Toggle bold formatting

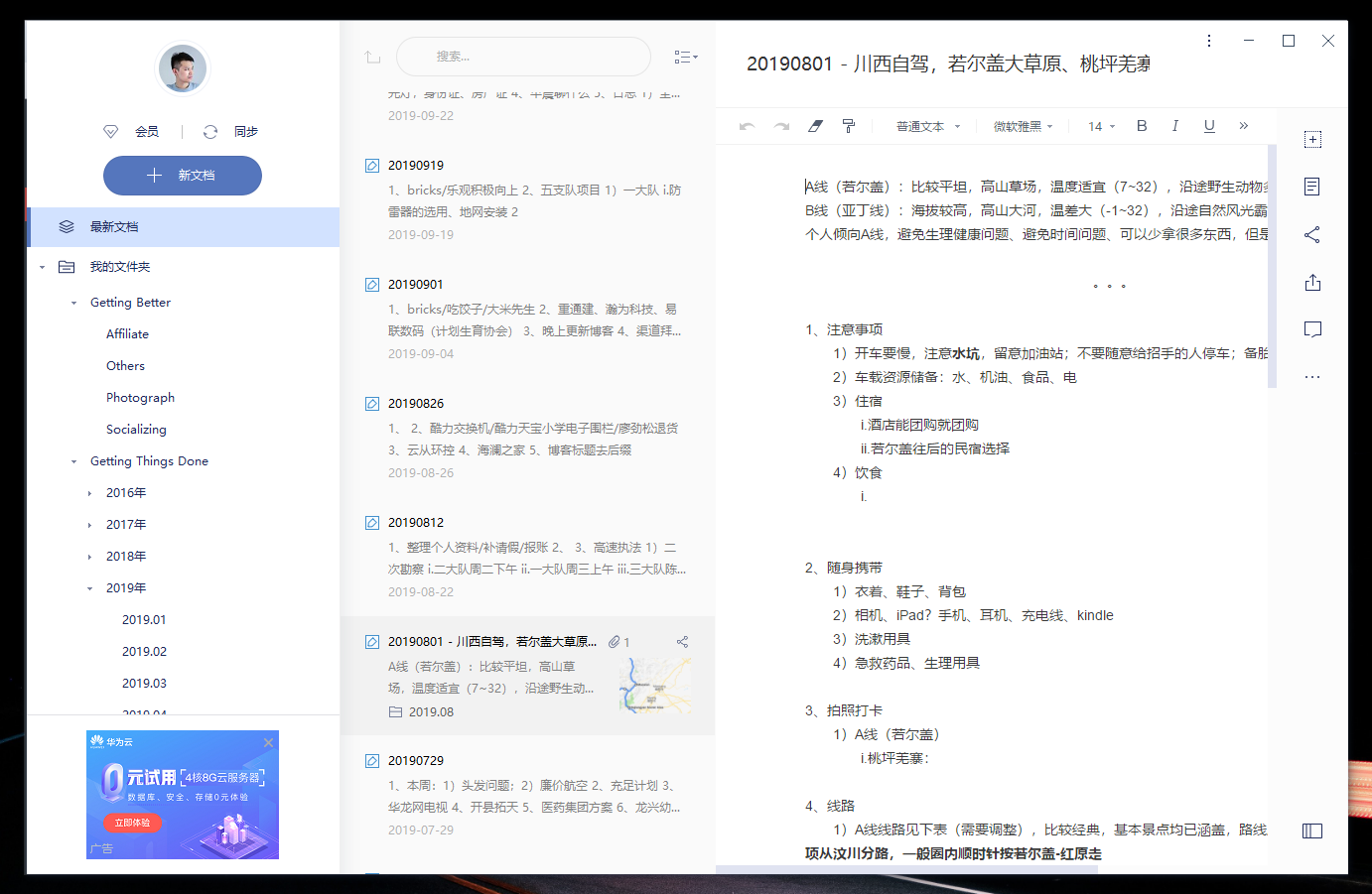tap(1142, 126)
